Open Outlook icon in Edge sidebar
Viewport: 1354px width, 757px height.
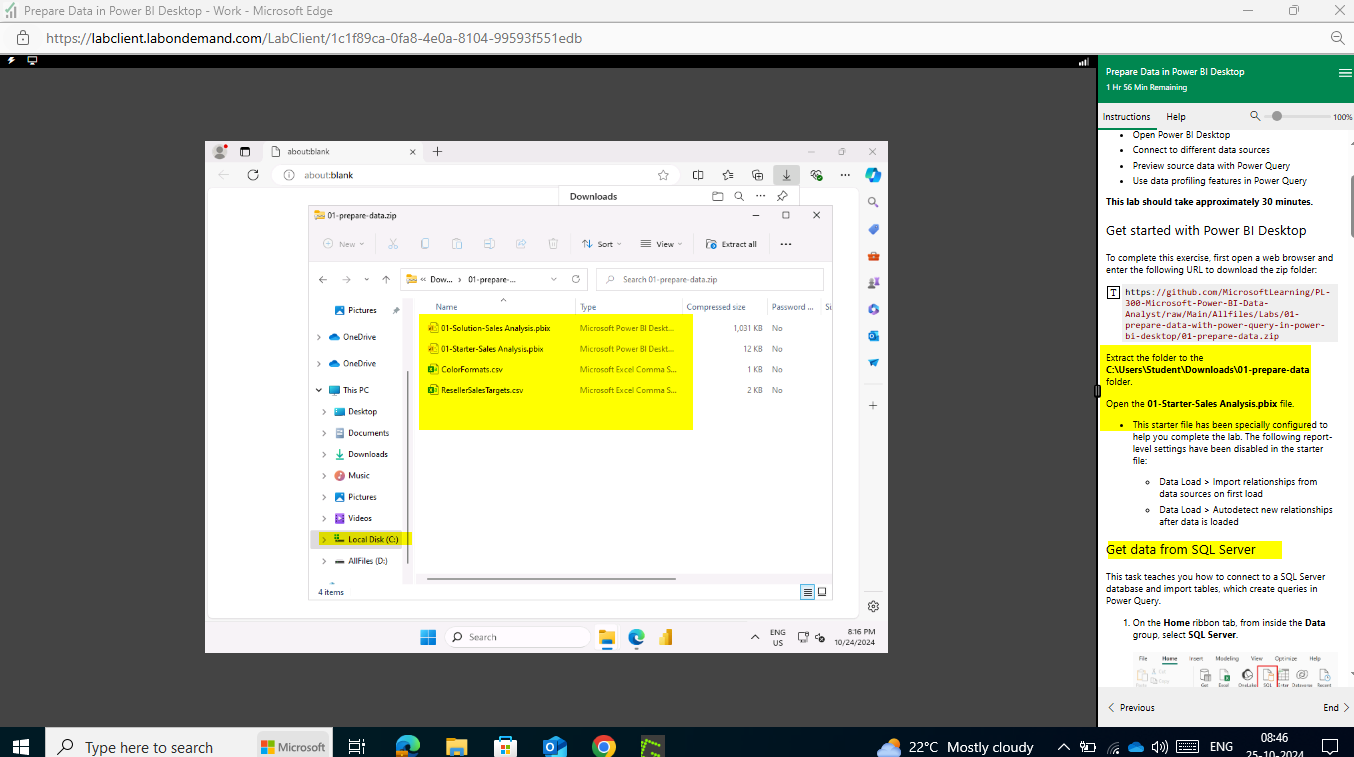[873, 335]
